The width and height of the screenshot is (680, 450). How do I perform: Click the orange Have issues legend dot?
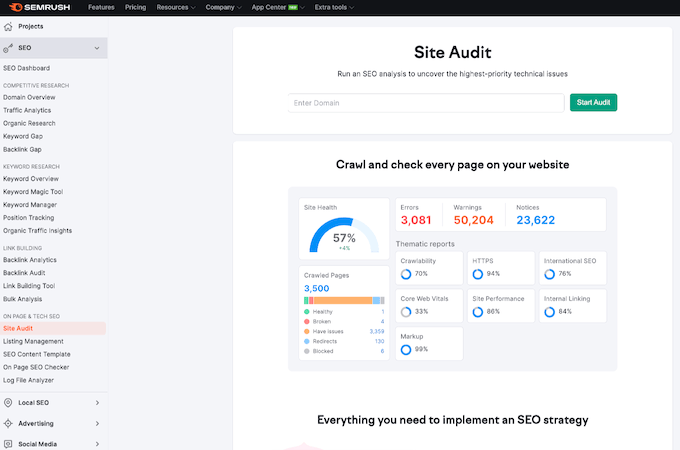[307, 331]
